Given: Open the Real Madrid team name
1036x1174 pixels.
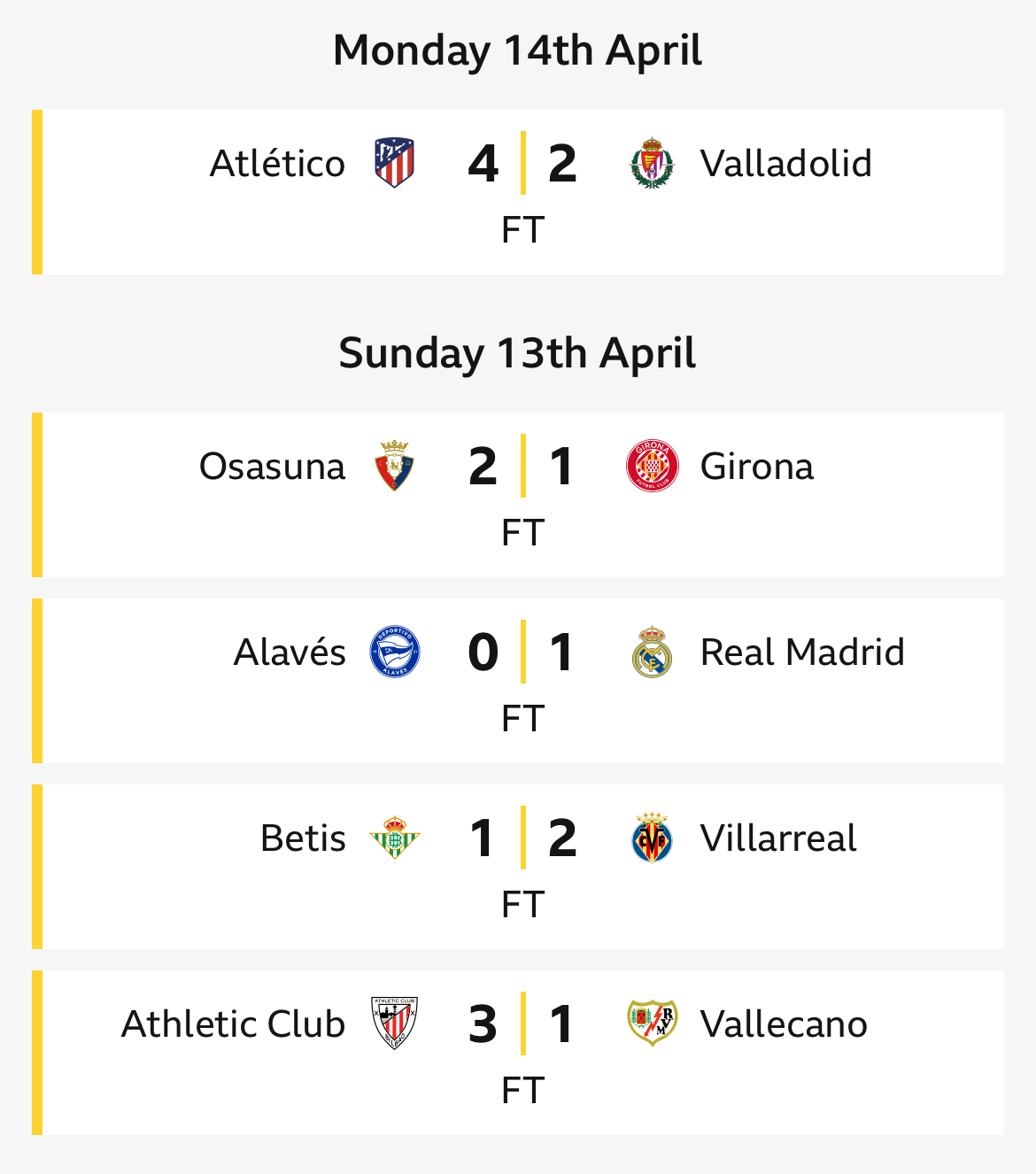Looking at the screenshot, I should point(802,653).
